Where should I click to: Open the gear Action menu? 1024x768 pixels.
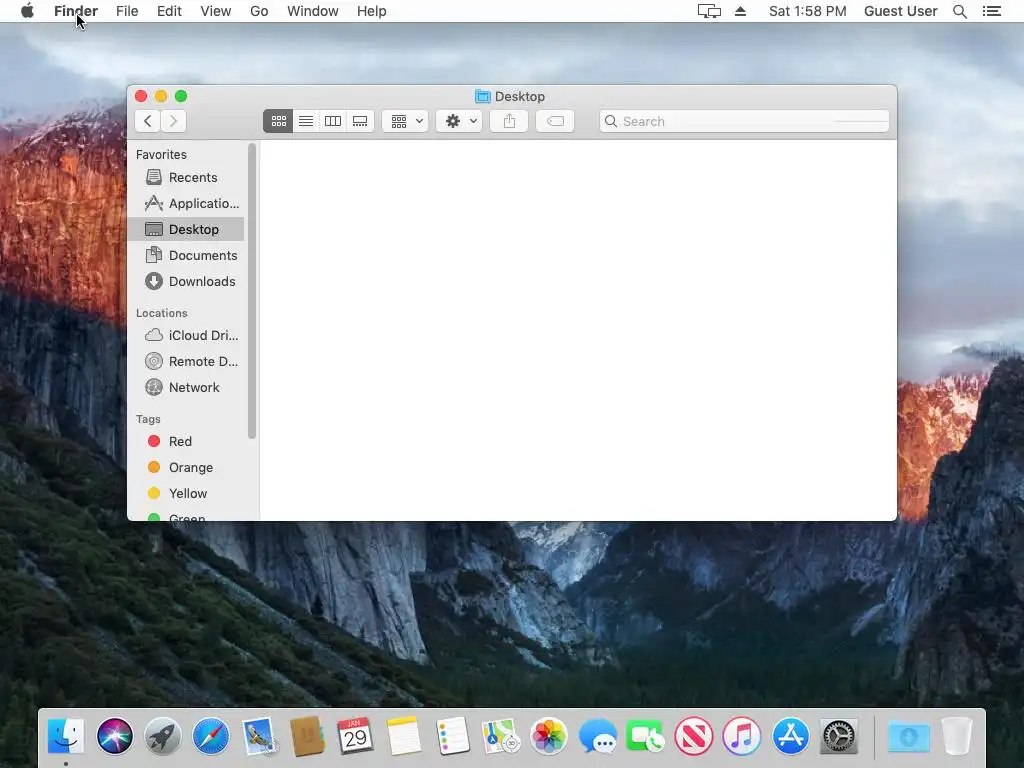[x=460, y=121]
